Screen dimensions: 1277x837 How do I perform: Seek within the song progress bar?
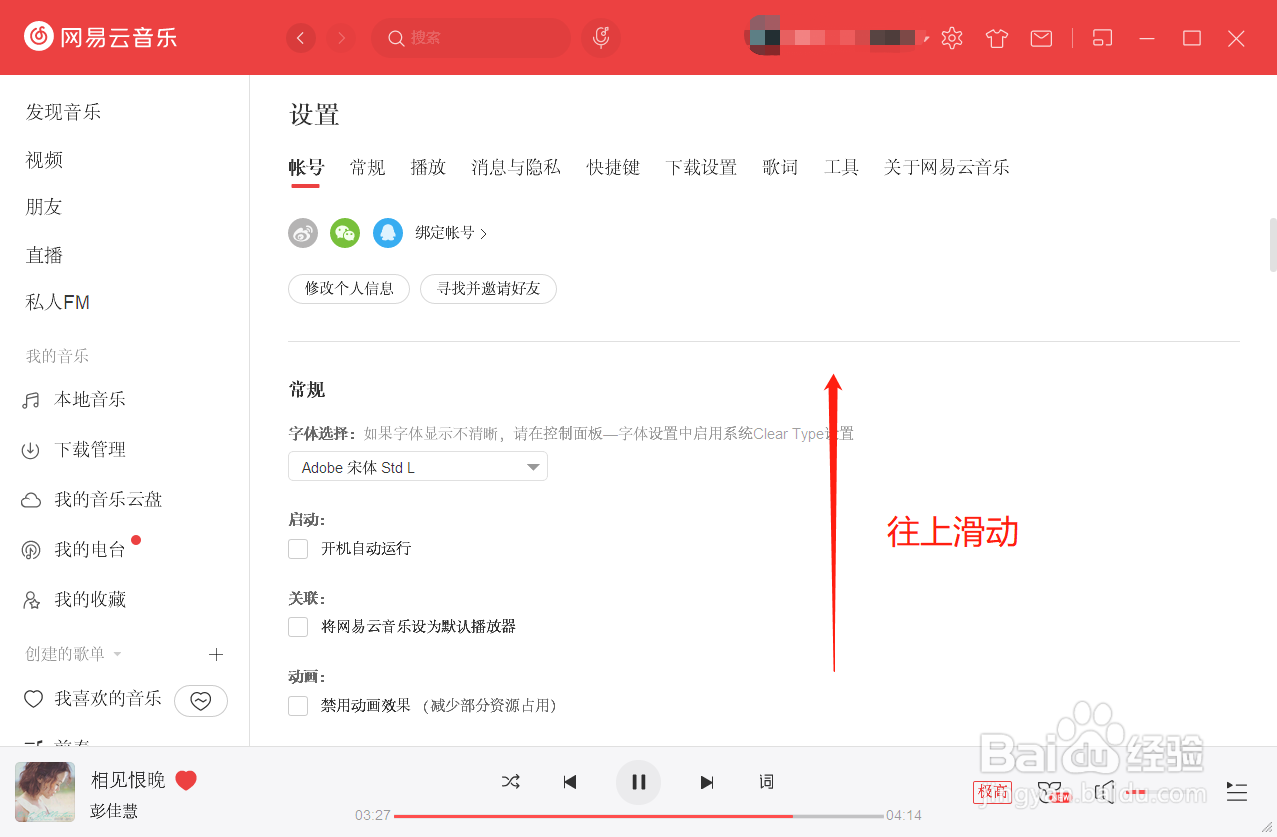point(638,816)
